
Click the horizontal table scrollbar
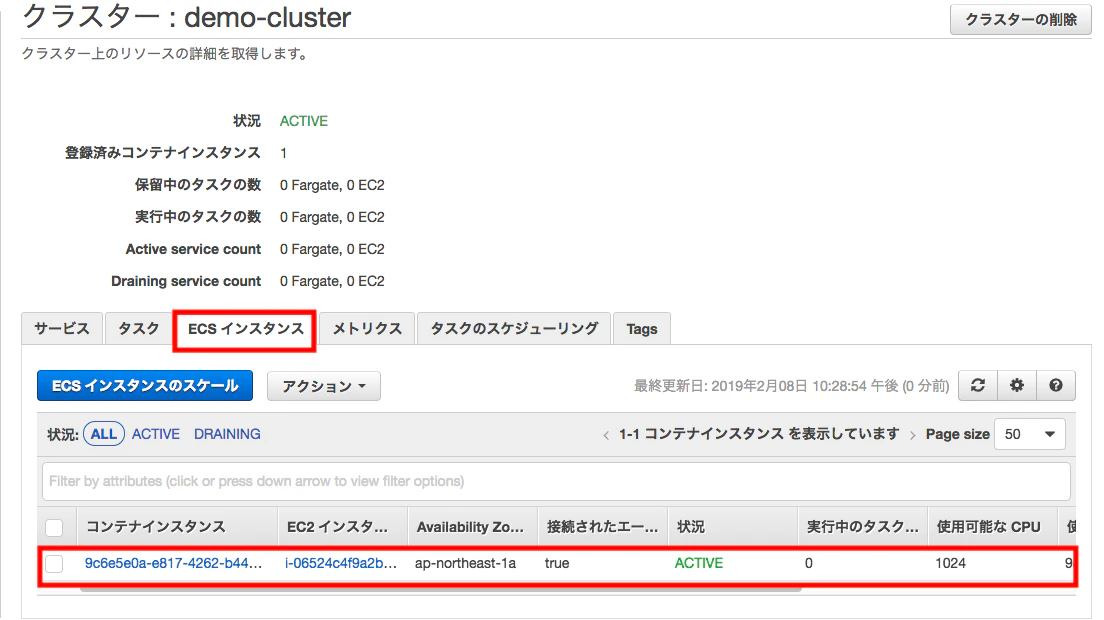click(440, 589)
